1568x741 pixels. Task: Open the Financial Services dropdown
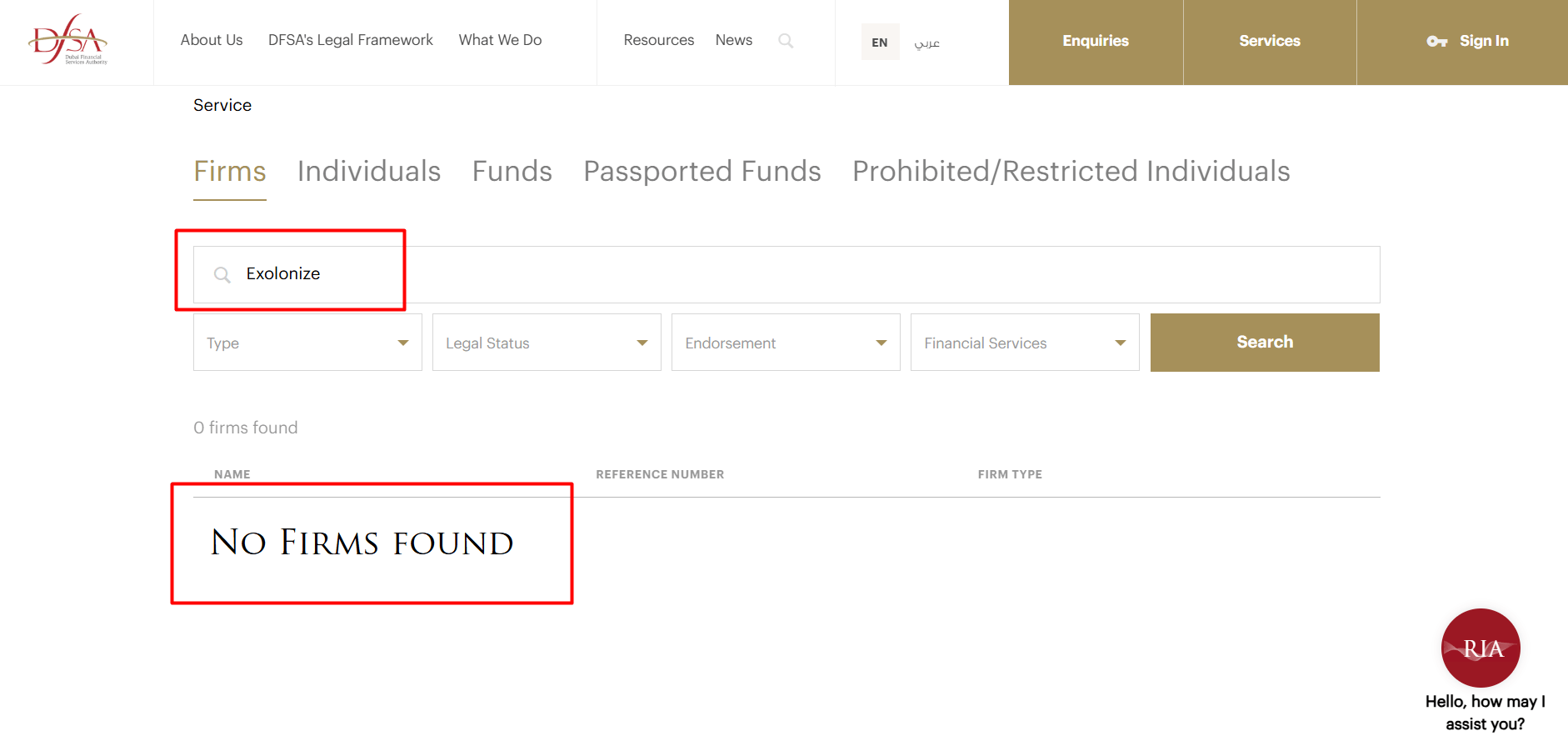(1025, 343)
